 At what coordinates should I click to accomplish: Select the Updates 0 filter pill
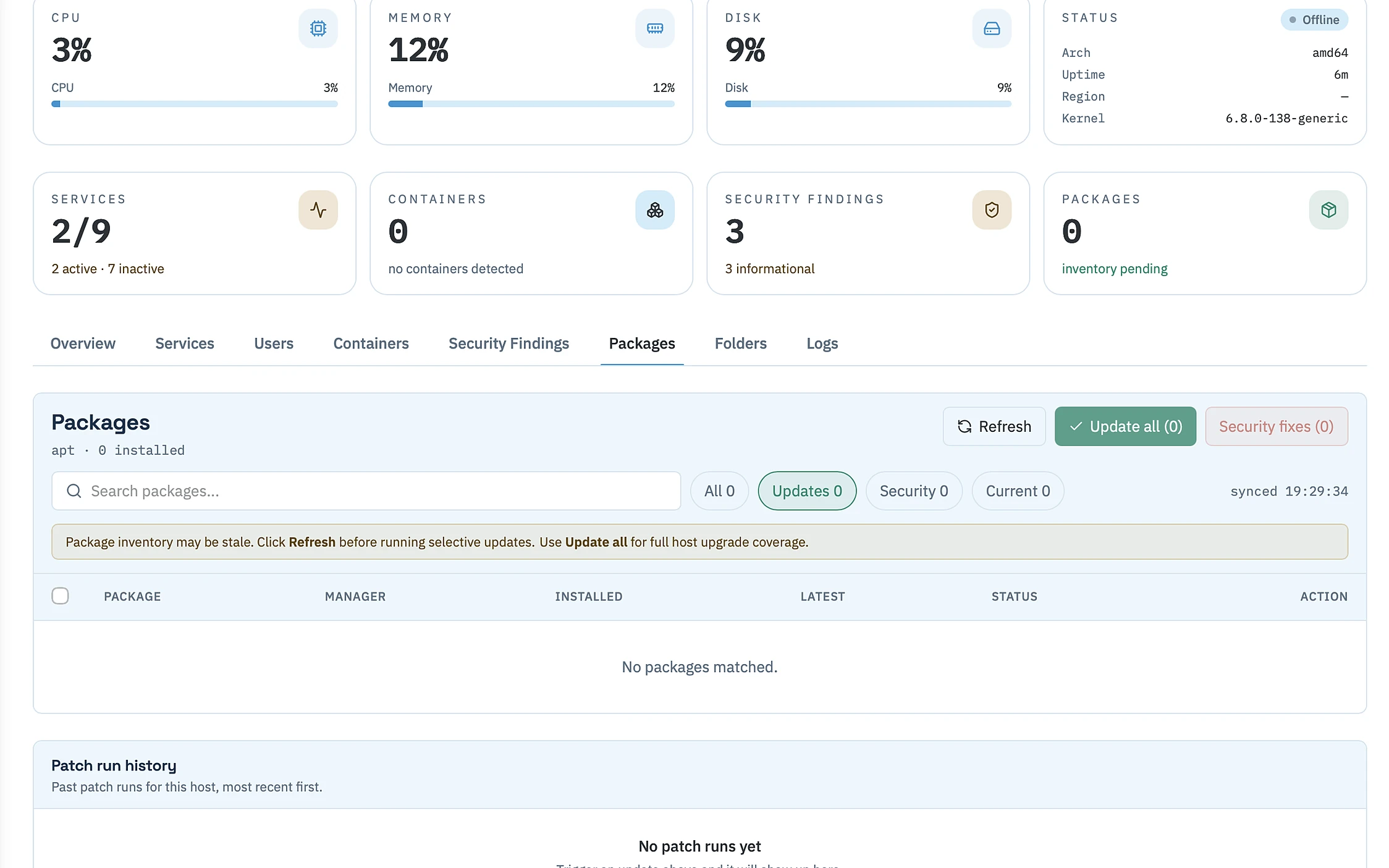807,491
